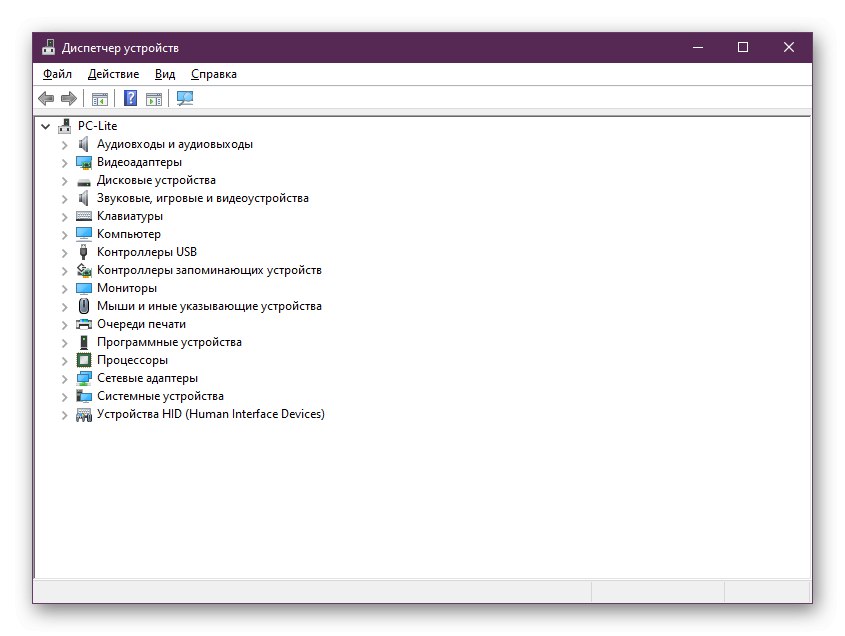Open the Вид menu

click(x=165, y=74)
